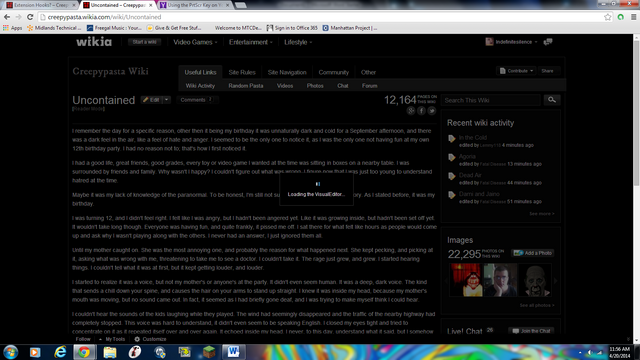Click the Creepypasta Wiki title
640x360 pixels.
point(110,71)
